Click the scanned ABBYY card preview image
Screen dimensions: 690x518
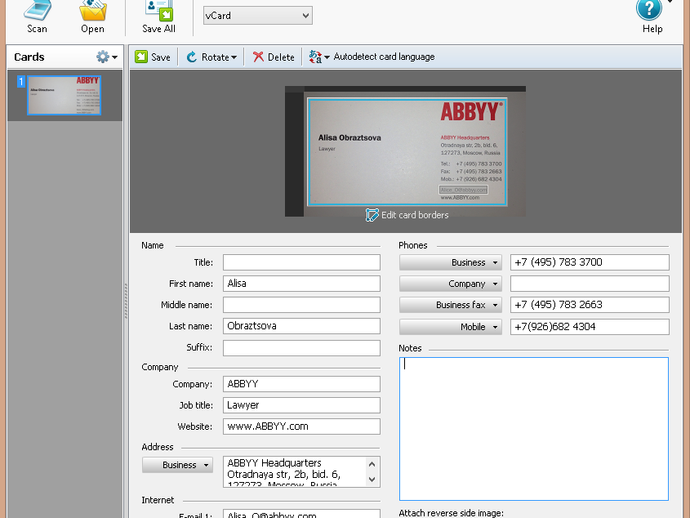[x=407, y=152]
